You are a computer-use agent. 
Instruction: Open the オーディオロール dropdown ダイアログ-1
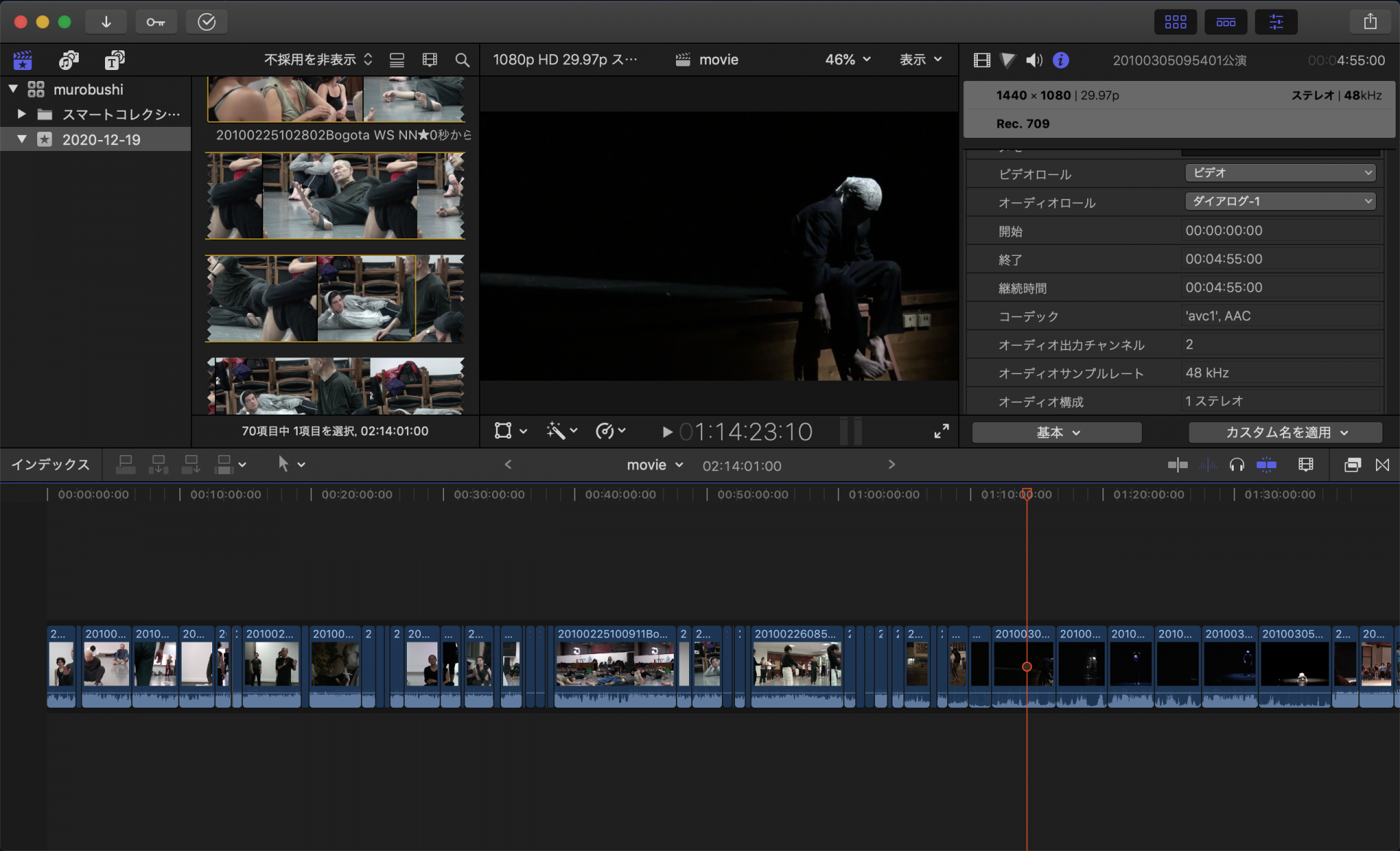point(1280,201)
